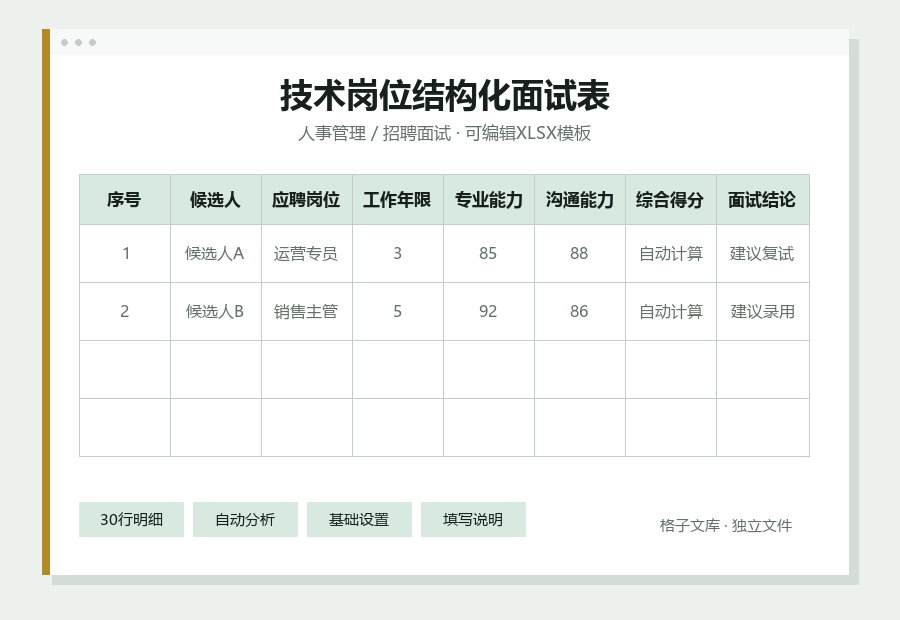
Task: Select the 序号 column header
Action: [125, 199]
